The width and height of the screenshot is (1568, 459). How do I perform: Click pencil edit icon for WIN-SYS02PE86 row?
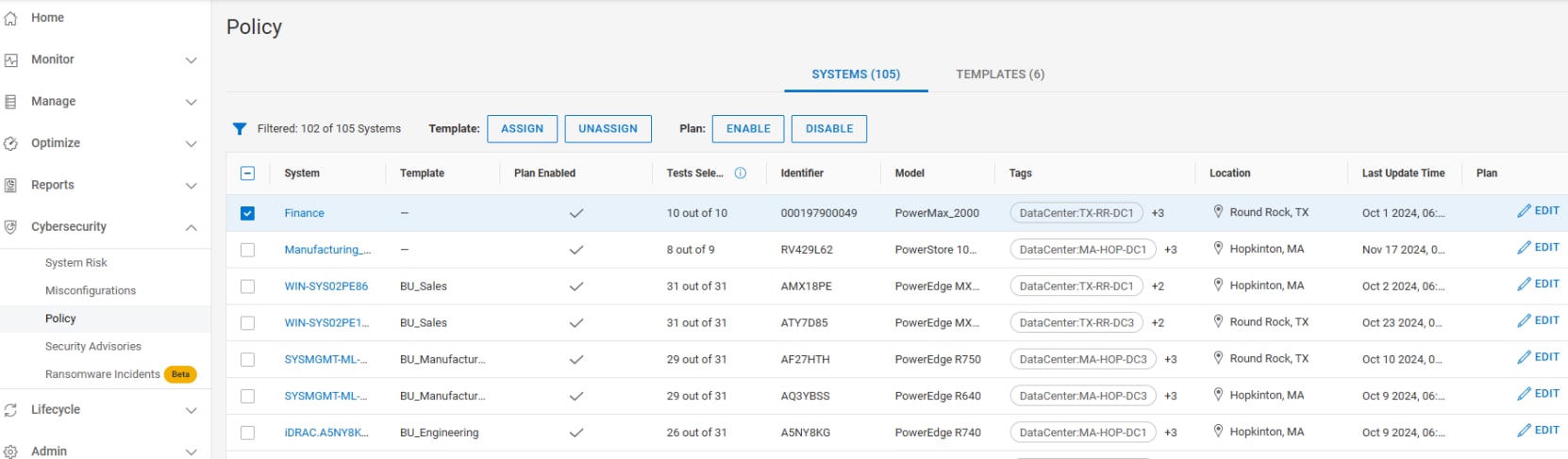pos(1524,284)
